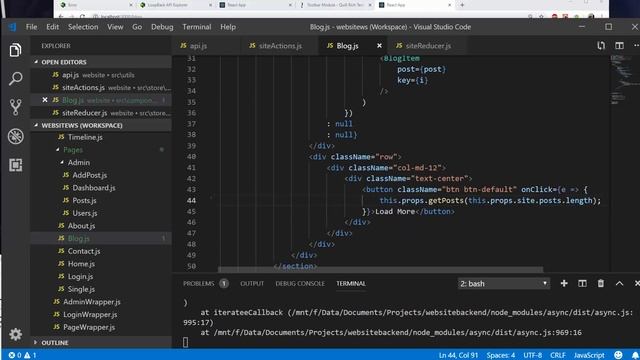Open the Search view in activity bar
The height and width of the screenshot is (360, 640).
pyautogui.click(x=16, y=78)
